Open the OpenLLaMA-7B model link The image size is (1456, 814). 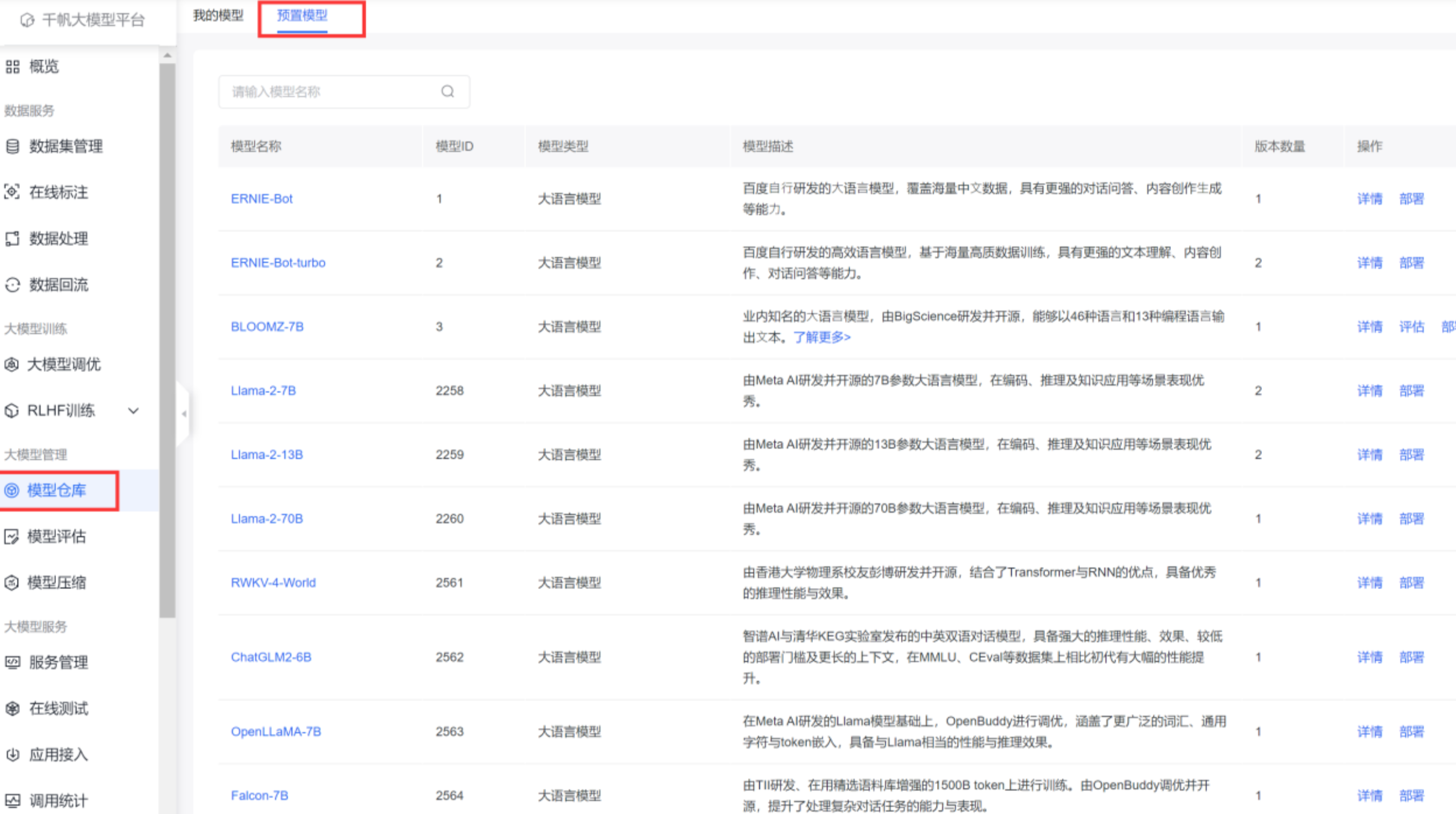tap(276, 731)
